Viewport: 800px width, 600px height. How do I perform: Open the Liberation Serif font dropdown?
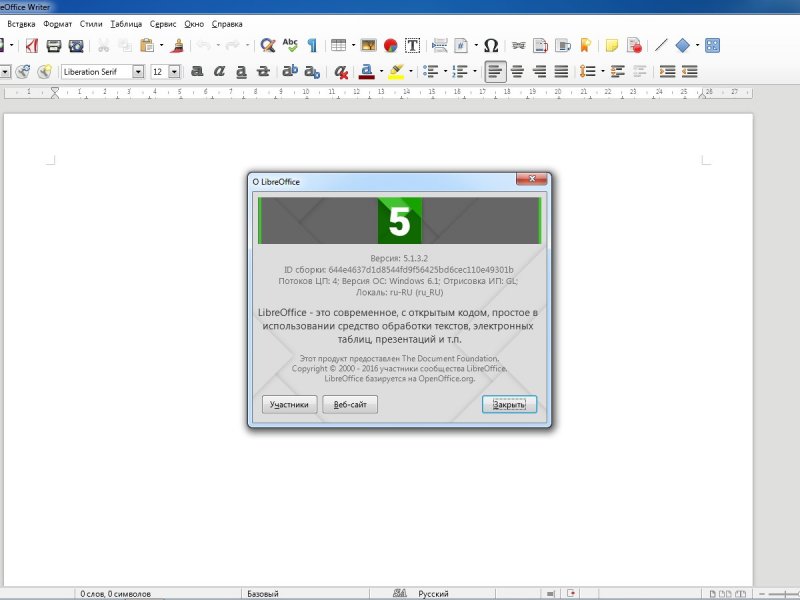click(138, 72)
